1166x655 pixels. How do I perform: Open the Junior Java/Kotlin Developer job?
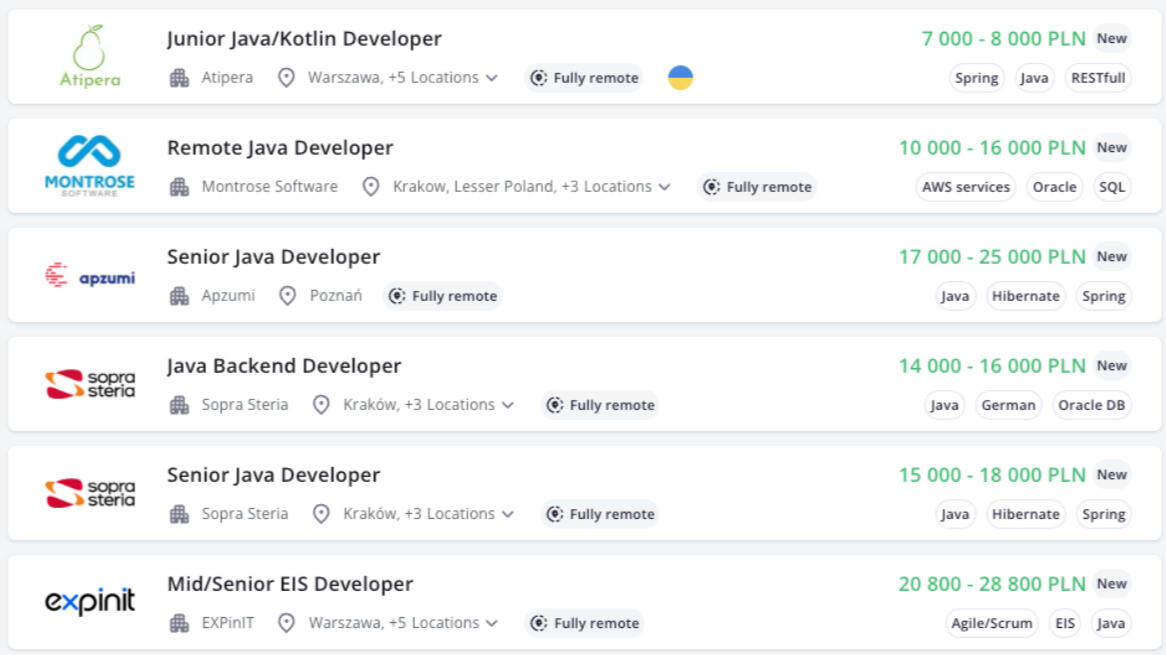click(304, 39)
